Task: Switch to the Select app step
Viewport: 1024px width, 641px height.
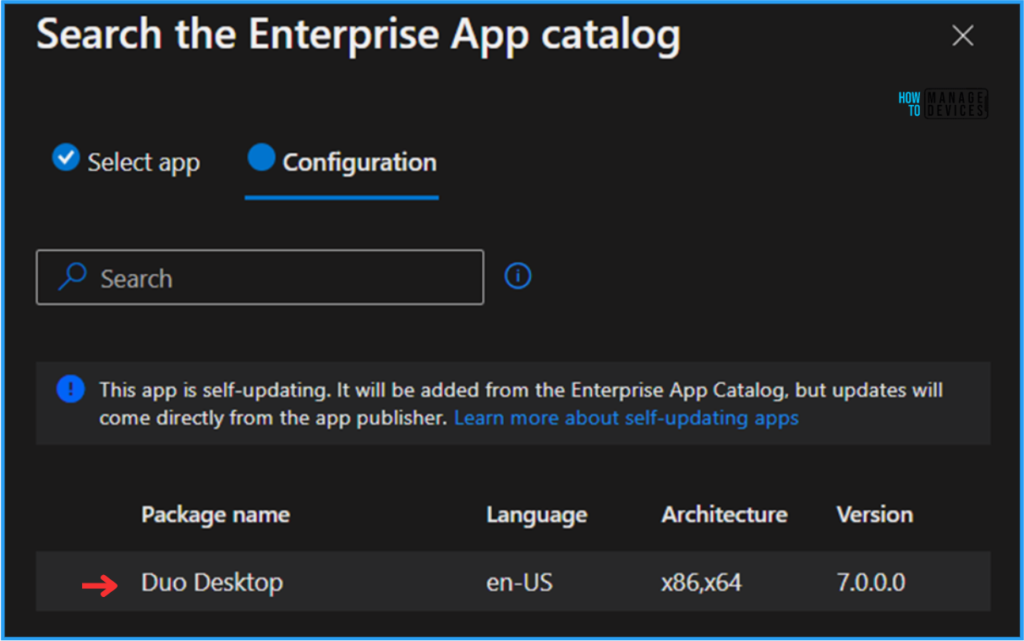Action: point(126,161)
